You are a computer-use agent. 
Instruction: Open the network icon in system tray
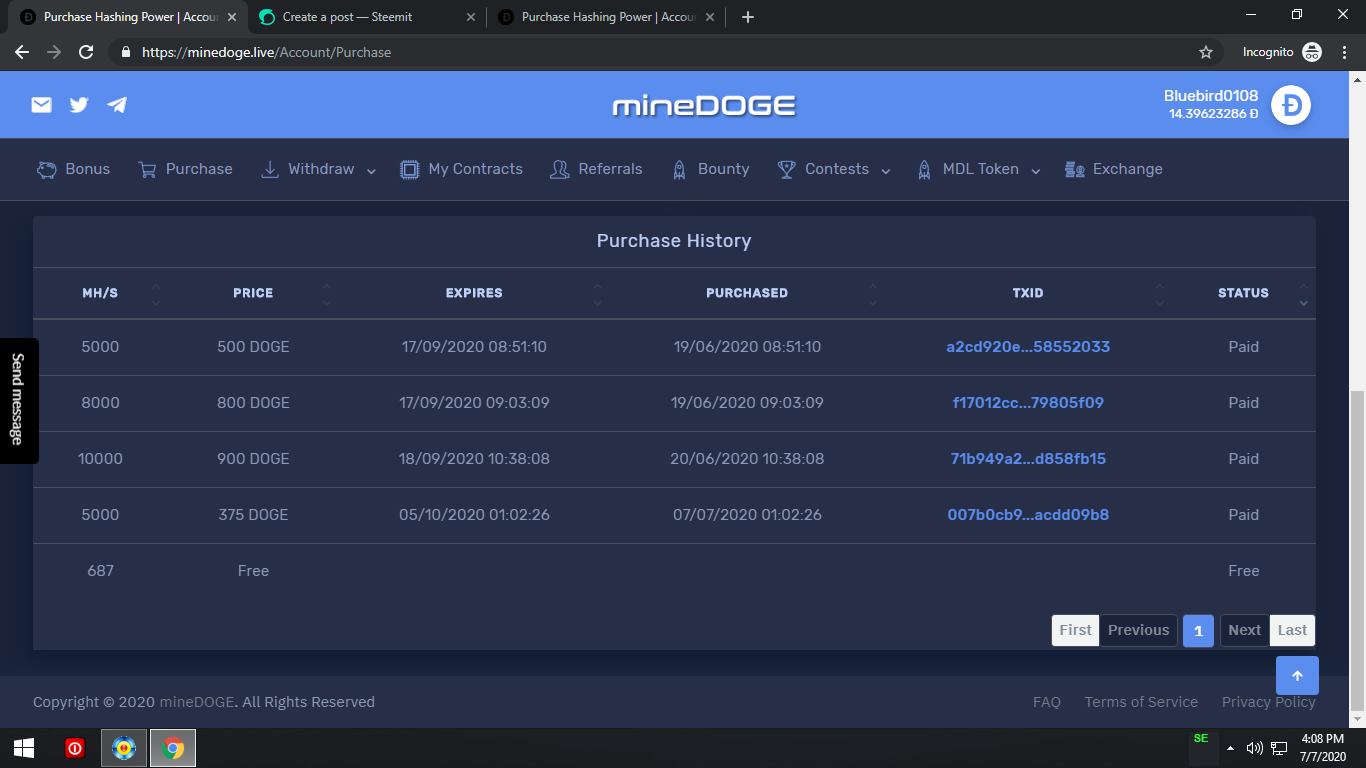pyautogui.click(x=1279, y=748)
